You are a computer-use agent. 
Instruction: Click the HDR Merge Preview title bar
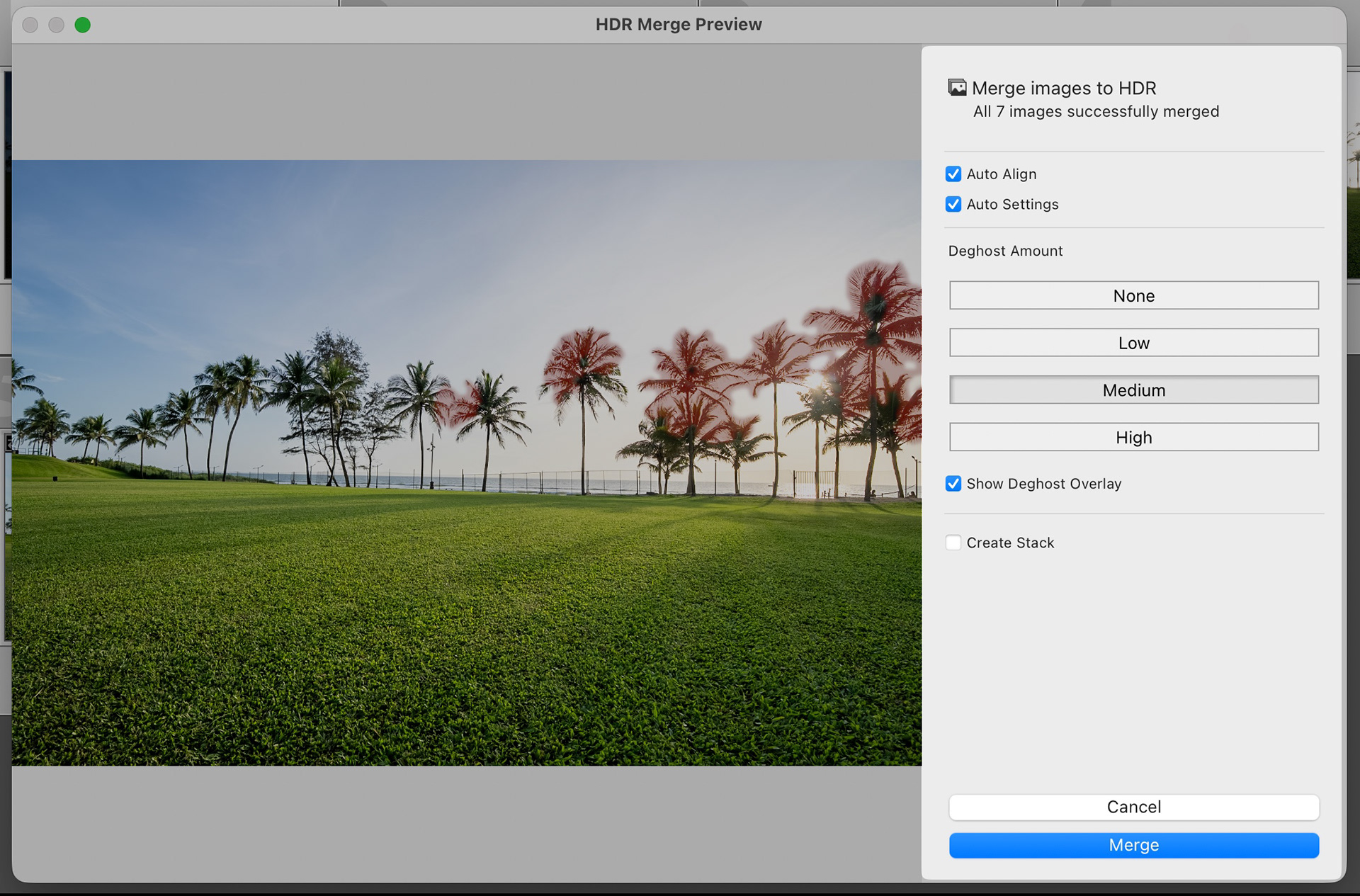[x=679, y=25]
